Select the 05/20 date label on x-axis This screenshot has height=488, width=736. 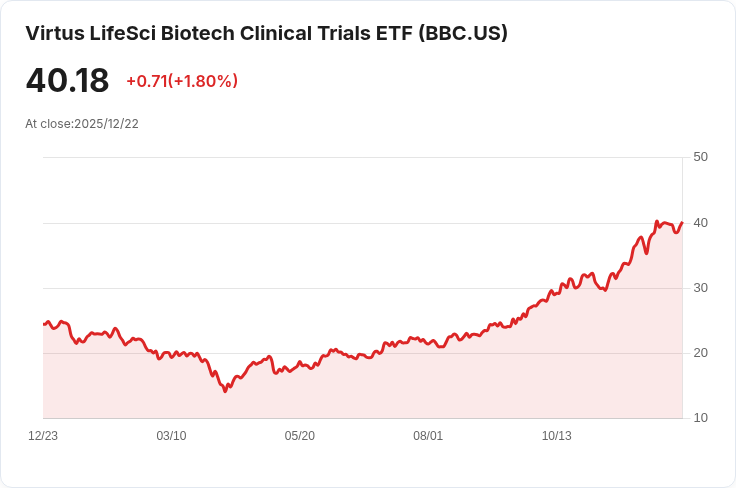299,436
